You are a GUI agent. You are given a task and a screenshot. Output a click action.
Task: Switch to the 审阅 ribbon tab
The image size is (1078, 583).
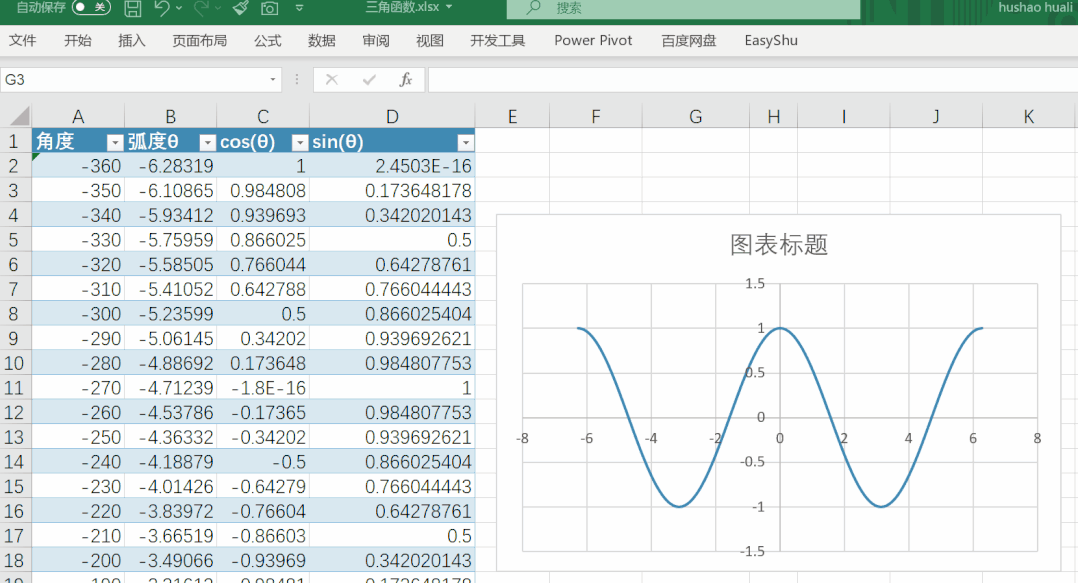375,41
